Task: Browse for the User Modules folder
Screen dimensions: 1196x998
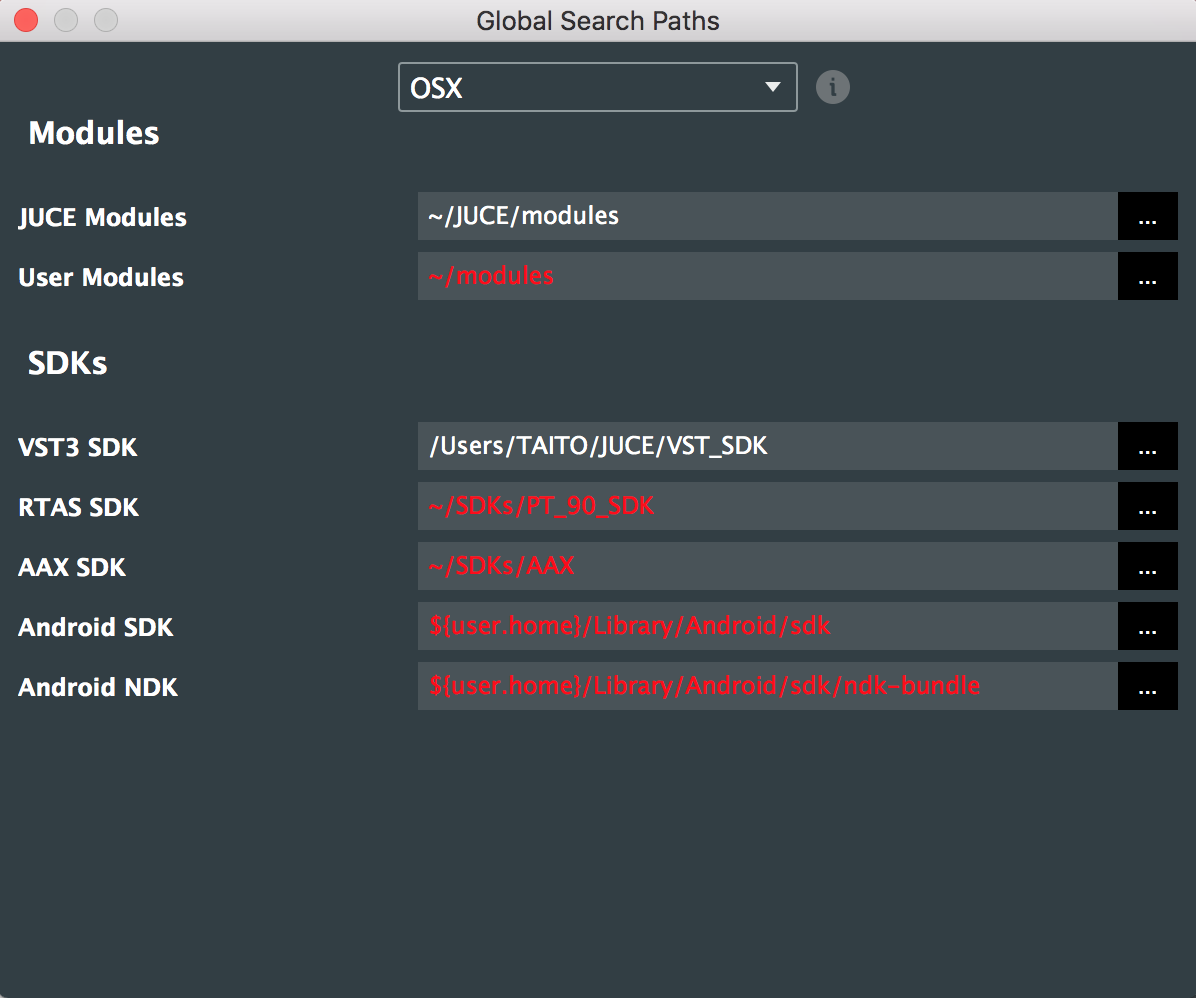Action: [x=1147, y=276]
